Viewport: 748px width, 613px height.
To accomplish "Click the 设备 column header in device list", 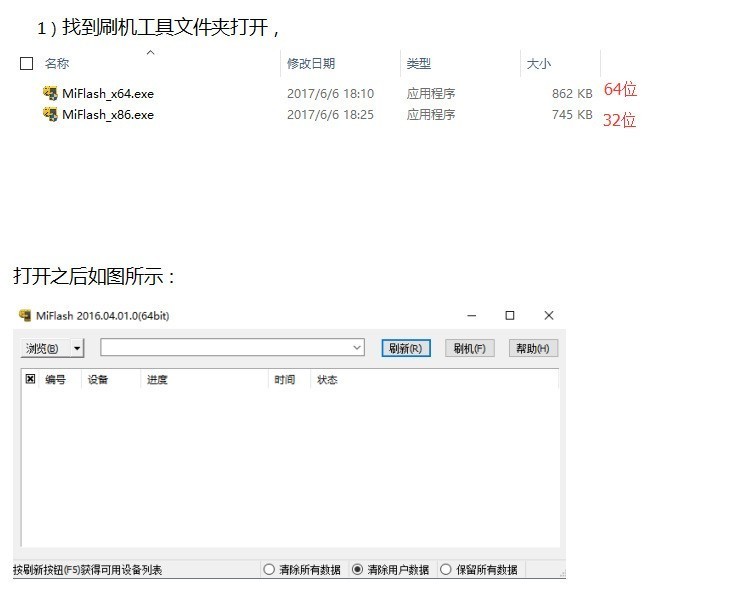I will [x=98, y=380].
